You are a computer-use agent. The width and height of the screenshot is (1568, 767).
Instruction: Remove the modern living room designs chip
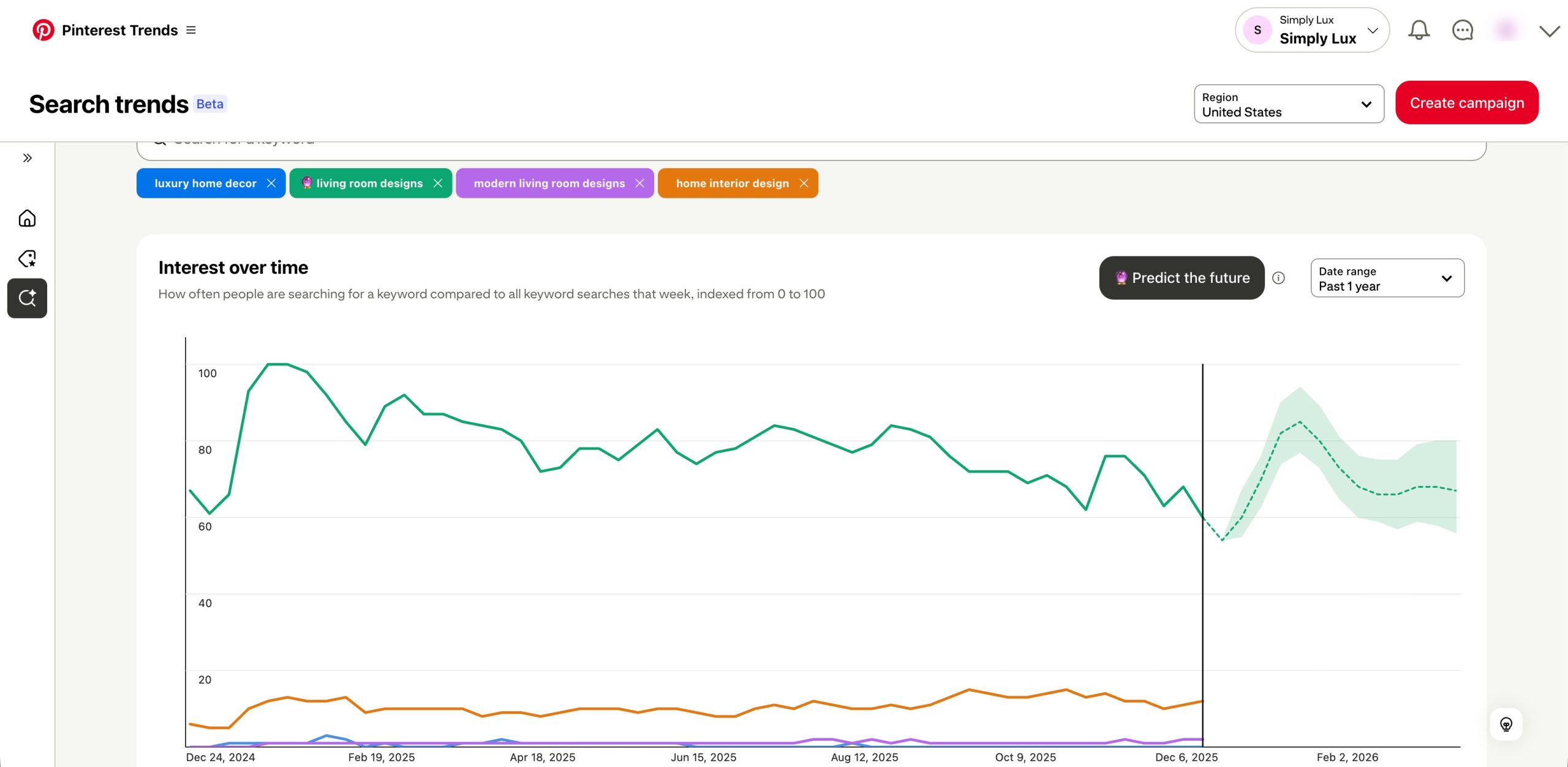point(640,183)
